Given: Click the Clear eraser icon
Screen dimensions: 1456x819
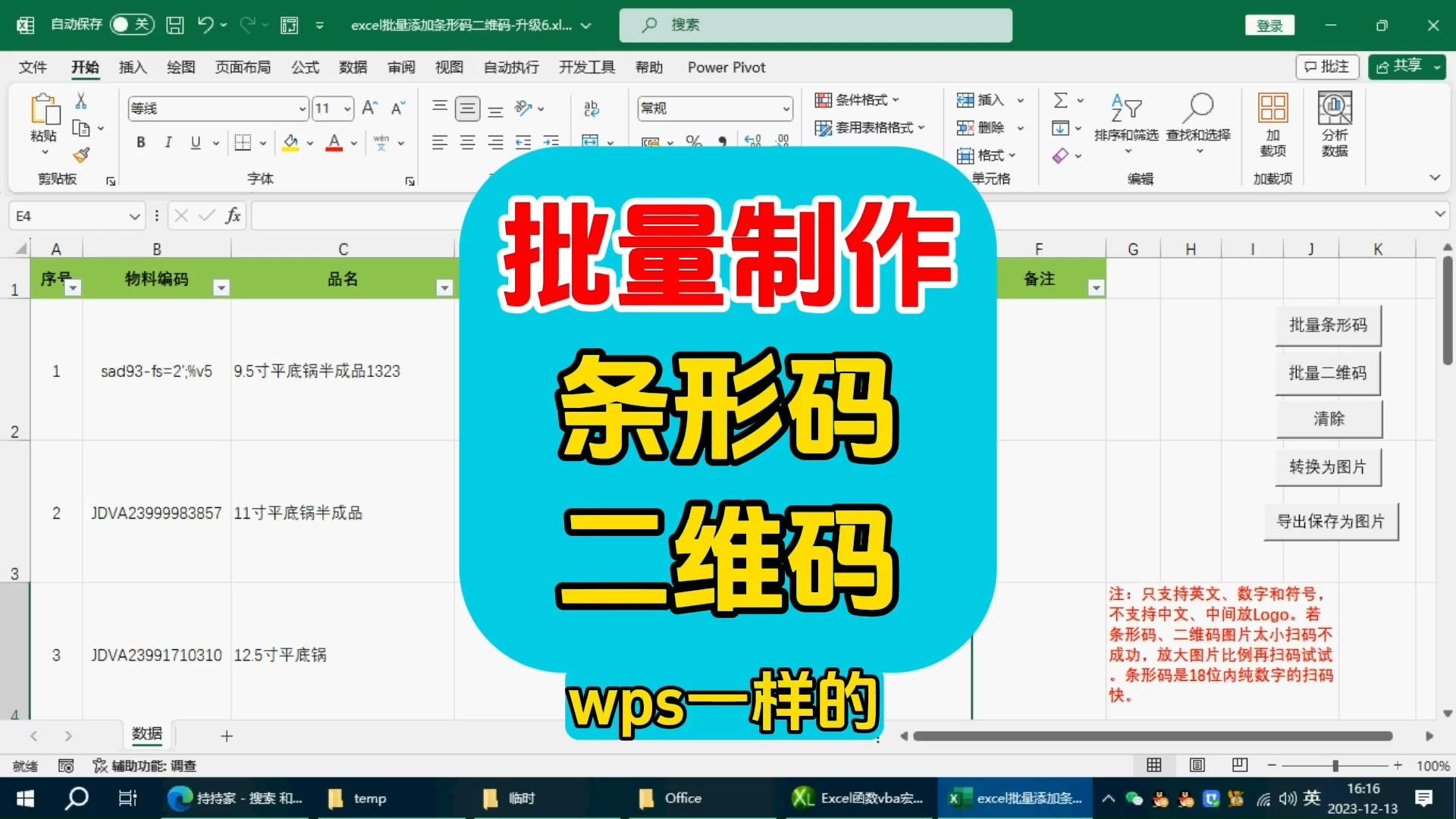Looking at the screenshot, I should point(1061,155).
